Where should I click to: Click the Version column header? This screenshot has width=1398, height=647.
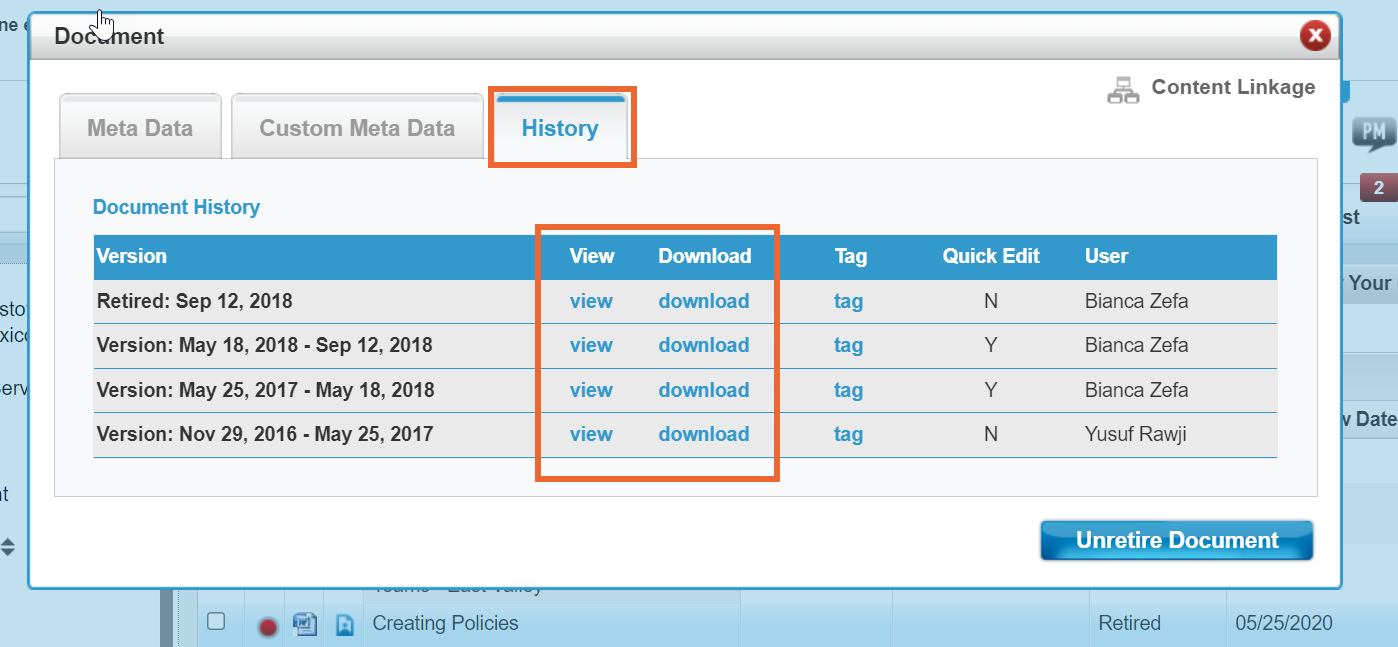(x=132, y=256)
